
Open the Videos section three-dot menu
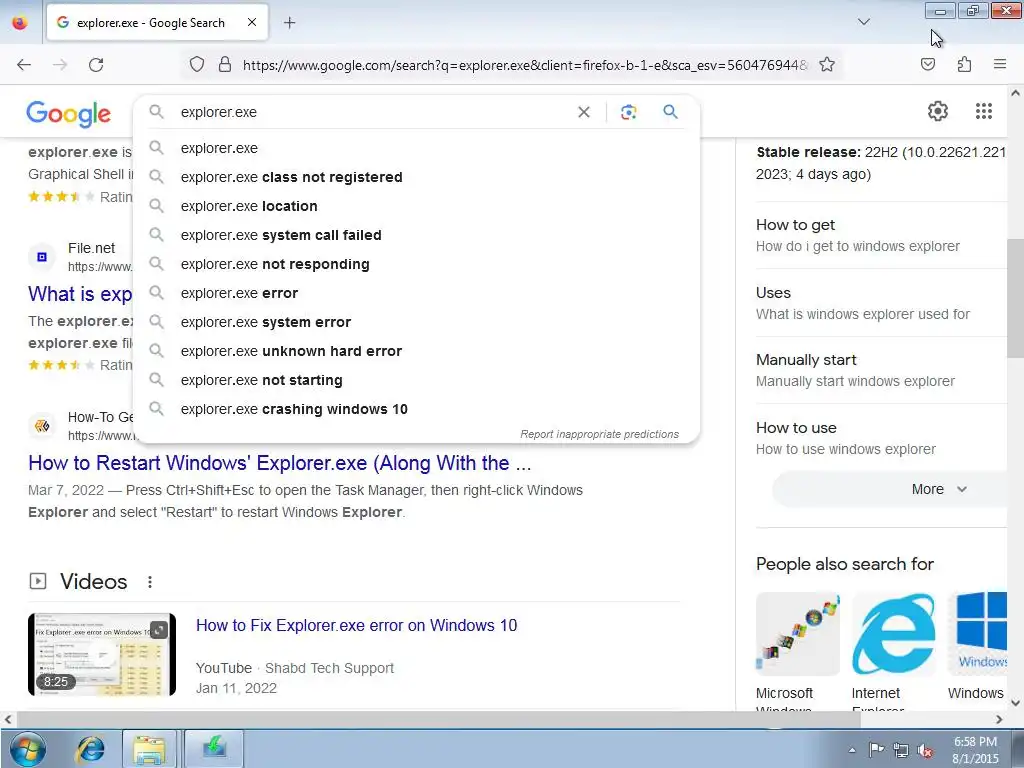pos(150,581)
